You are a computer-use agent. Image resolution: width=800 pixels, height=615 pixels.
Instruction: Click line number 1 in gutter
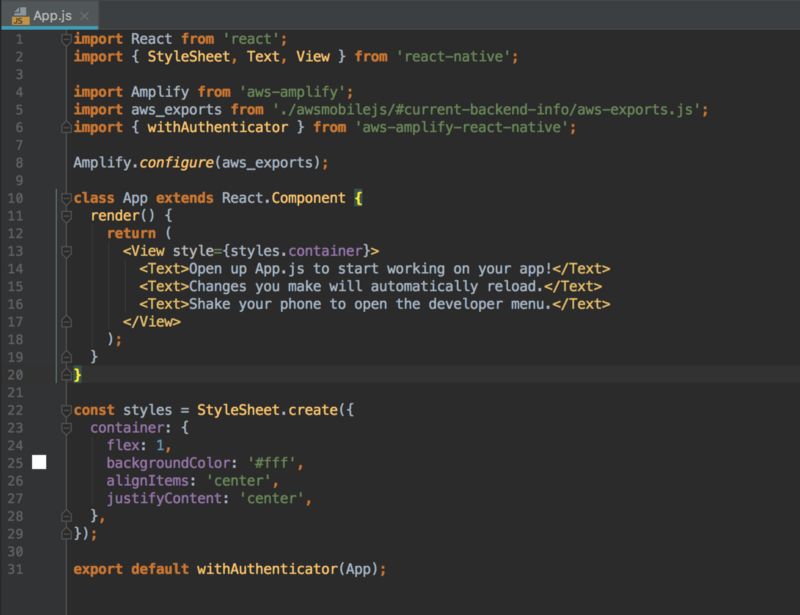pyautogui.click(x=19, y=39)
